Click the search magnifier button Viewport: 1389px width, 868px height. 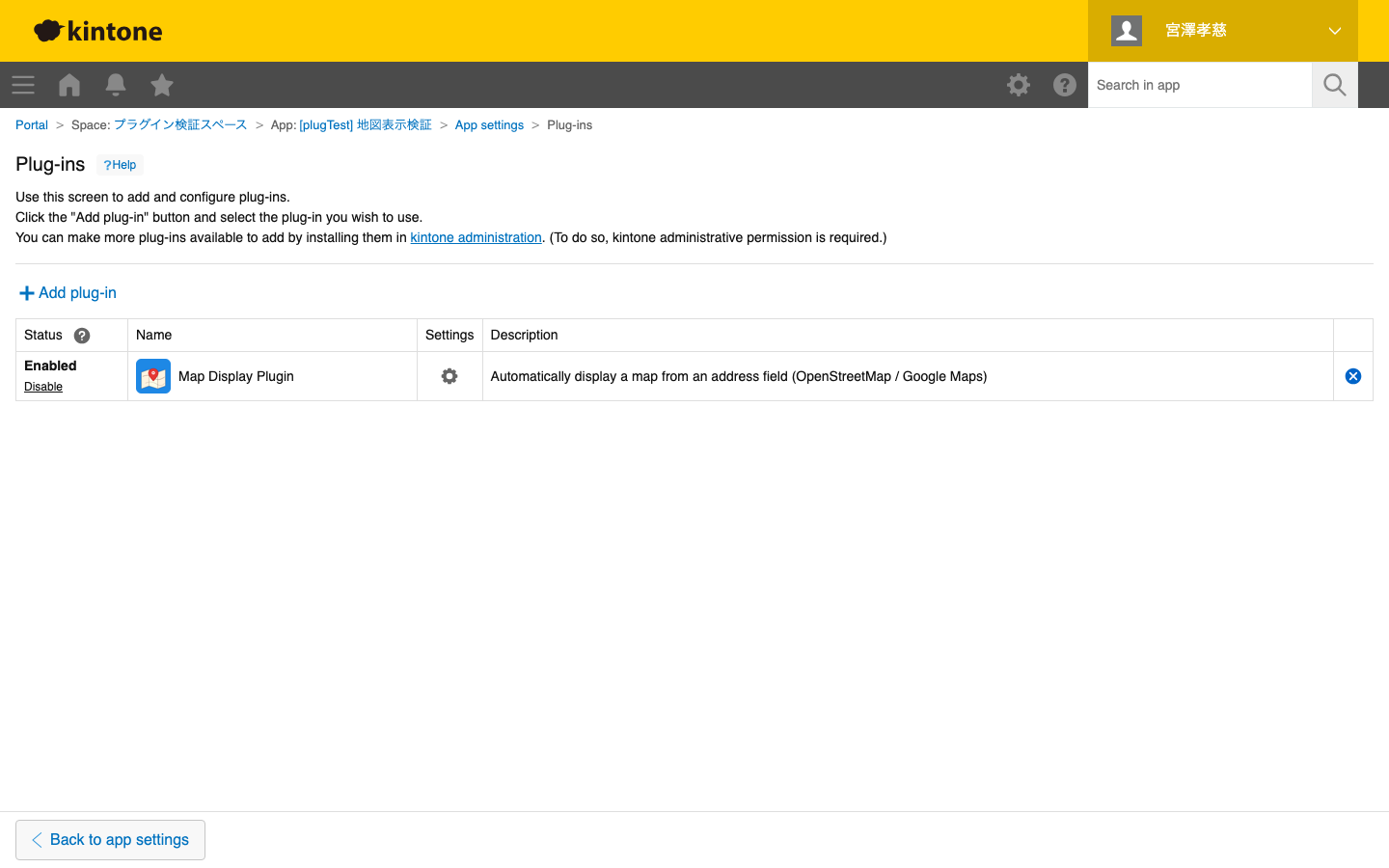click(1335, 85)
